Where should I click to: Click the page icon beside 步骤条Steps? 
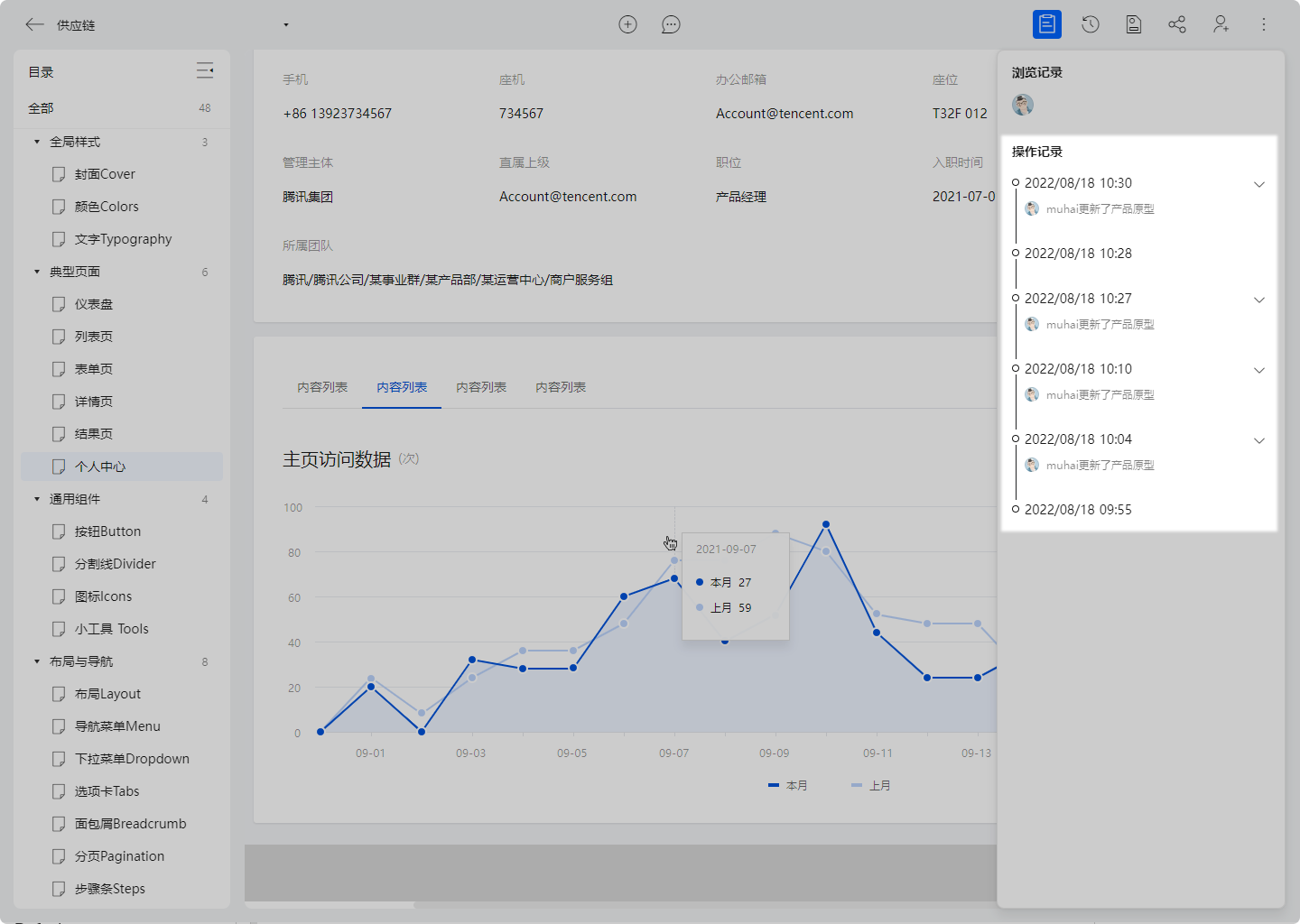click(x=59, y=889)
